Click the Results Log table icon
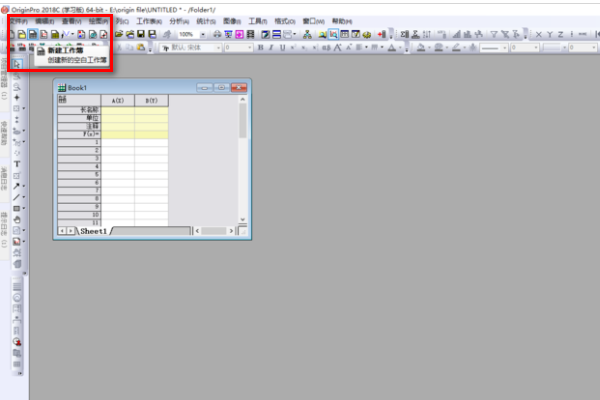Image resolution: width=600 pixels, height=400 pixels. 344,34
